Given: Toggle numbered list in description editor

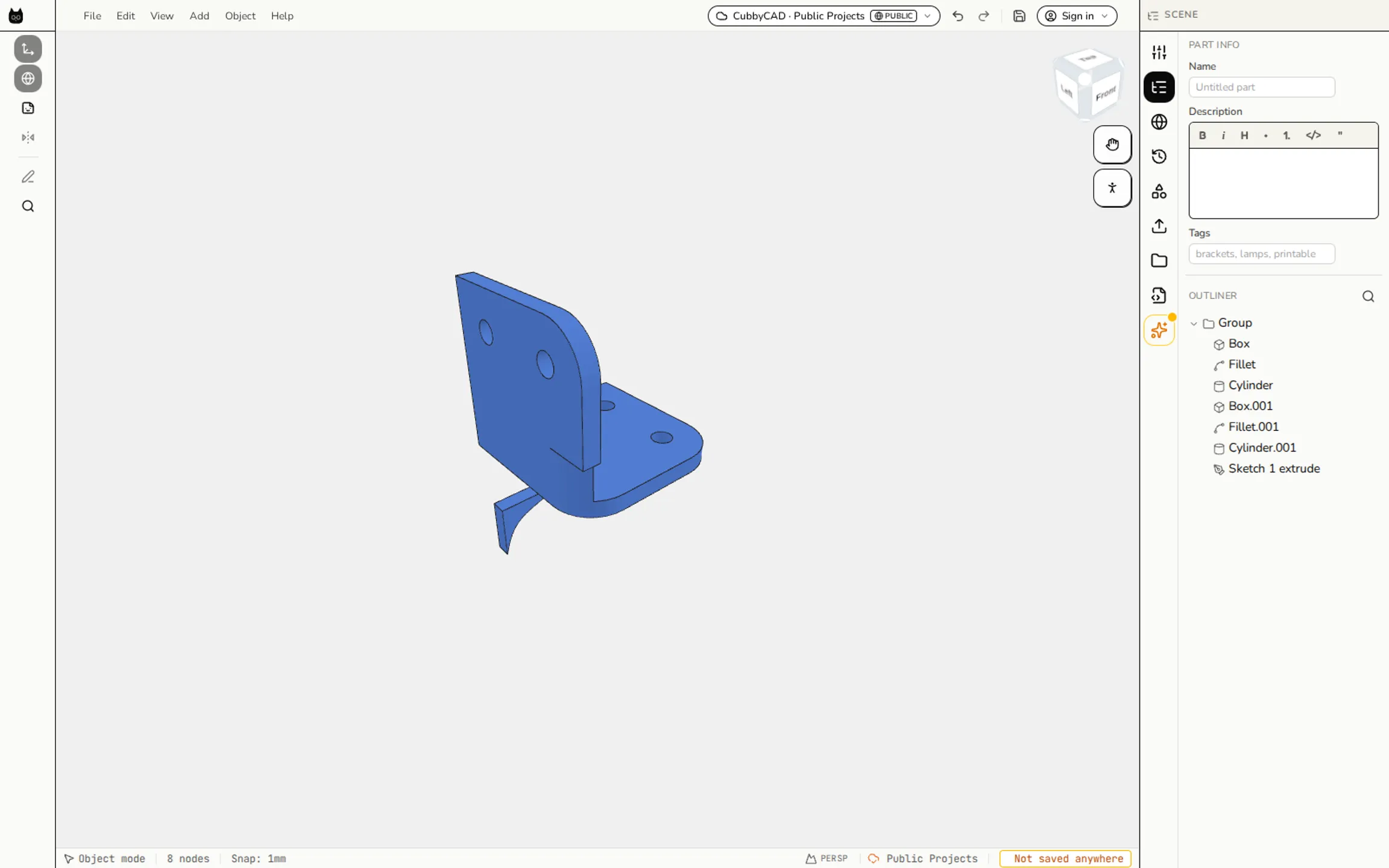Looking at the screenshot, I should pos(1287,136).
